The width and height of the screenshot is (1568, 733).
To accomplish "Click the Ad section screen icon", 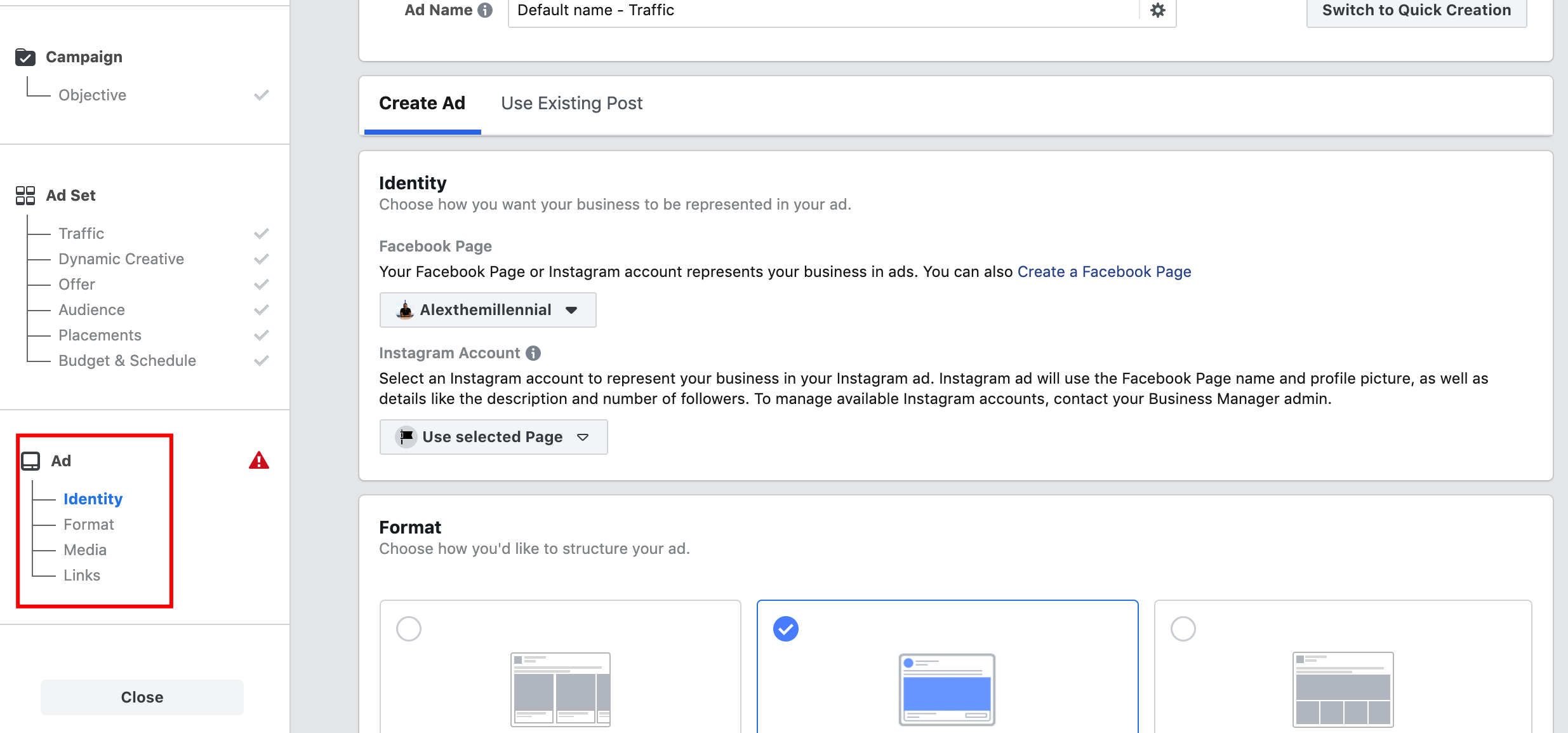I will [30, 461].
